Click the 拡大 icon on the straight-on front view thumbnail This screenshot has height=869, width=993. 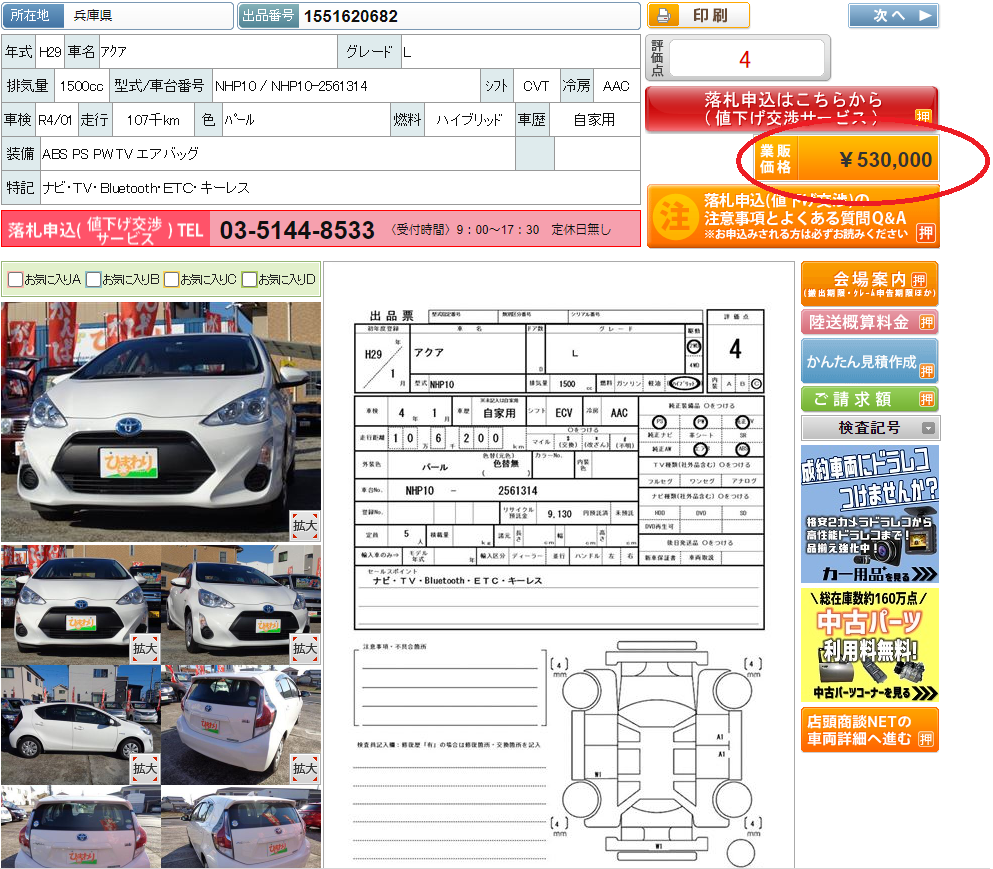[144, 649]
